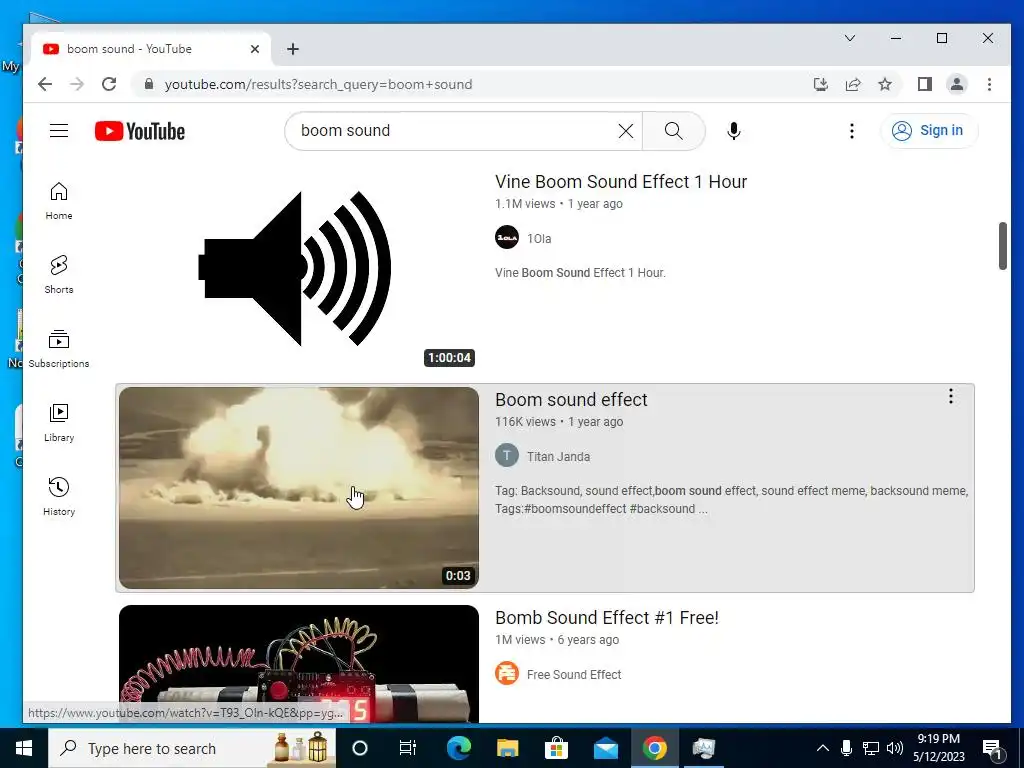
Task: Open Library in the sidebar
Action: pyautogui.click(x=59, y=423)
